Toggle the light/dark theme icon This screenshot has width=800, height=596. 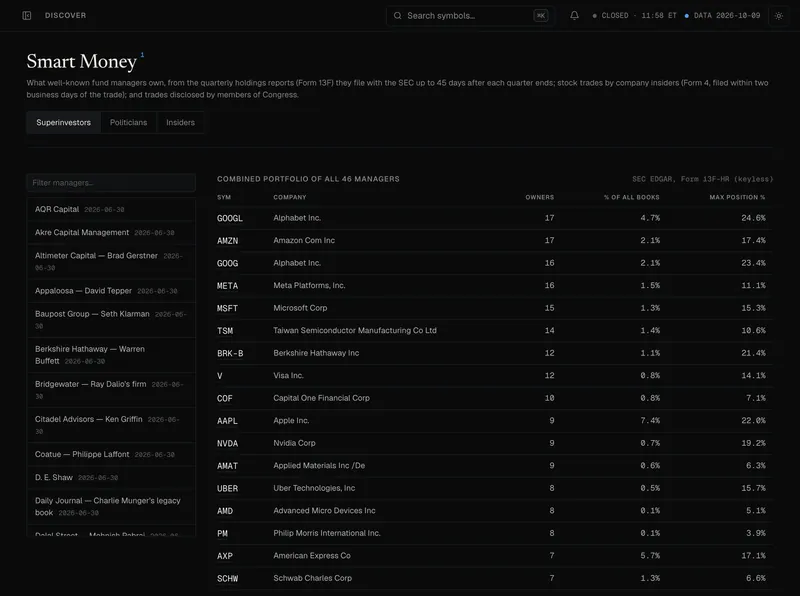(x=779, y=16)
